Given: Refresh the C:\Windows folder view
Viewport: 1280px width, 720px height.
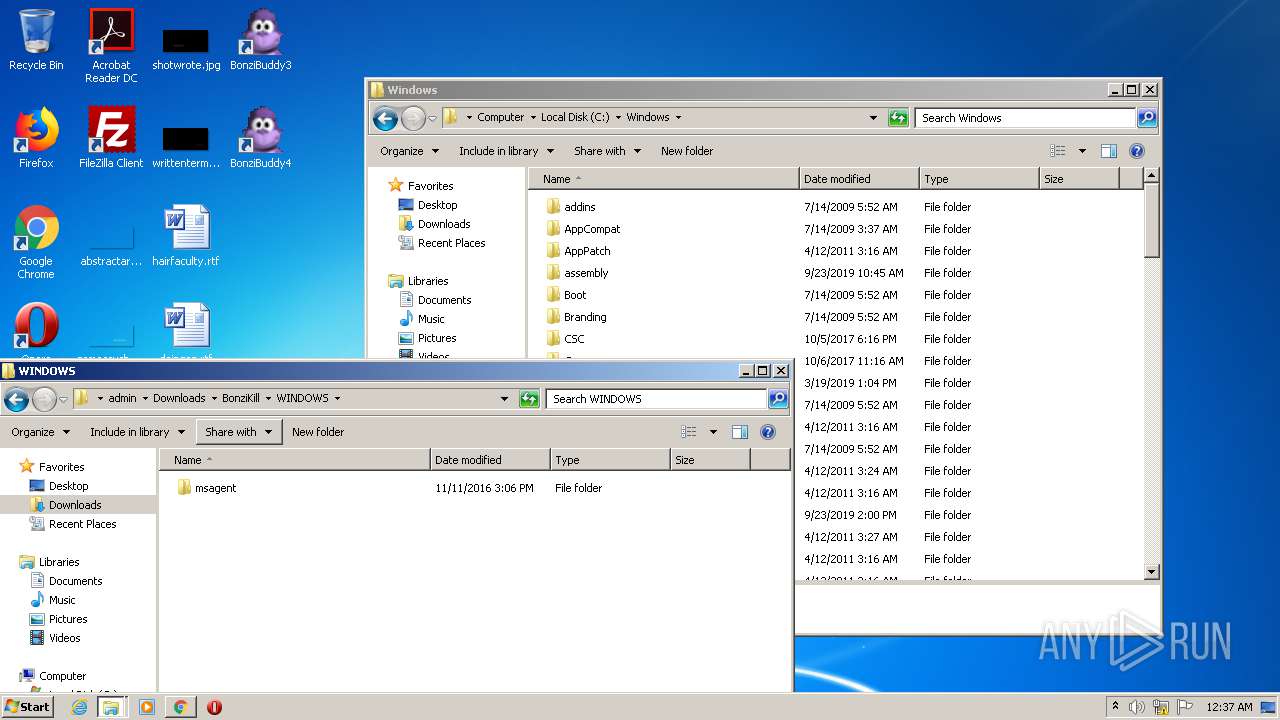Looking at the screenshot, I should (x=898, y=118).
